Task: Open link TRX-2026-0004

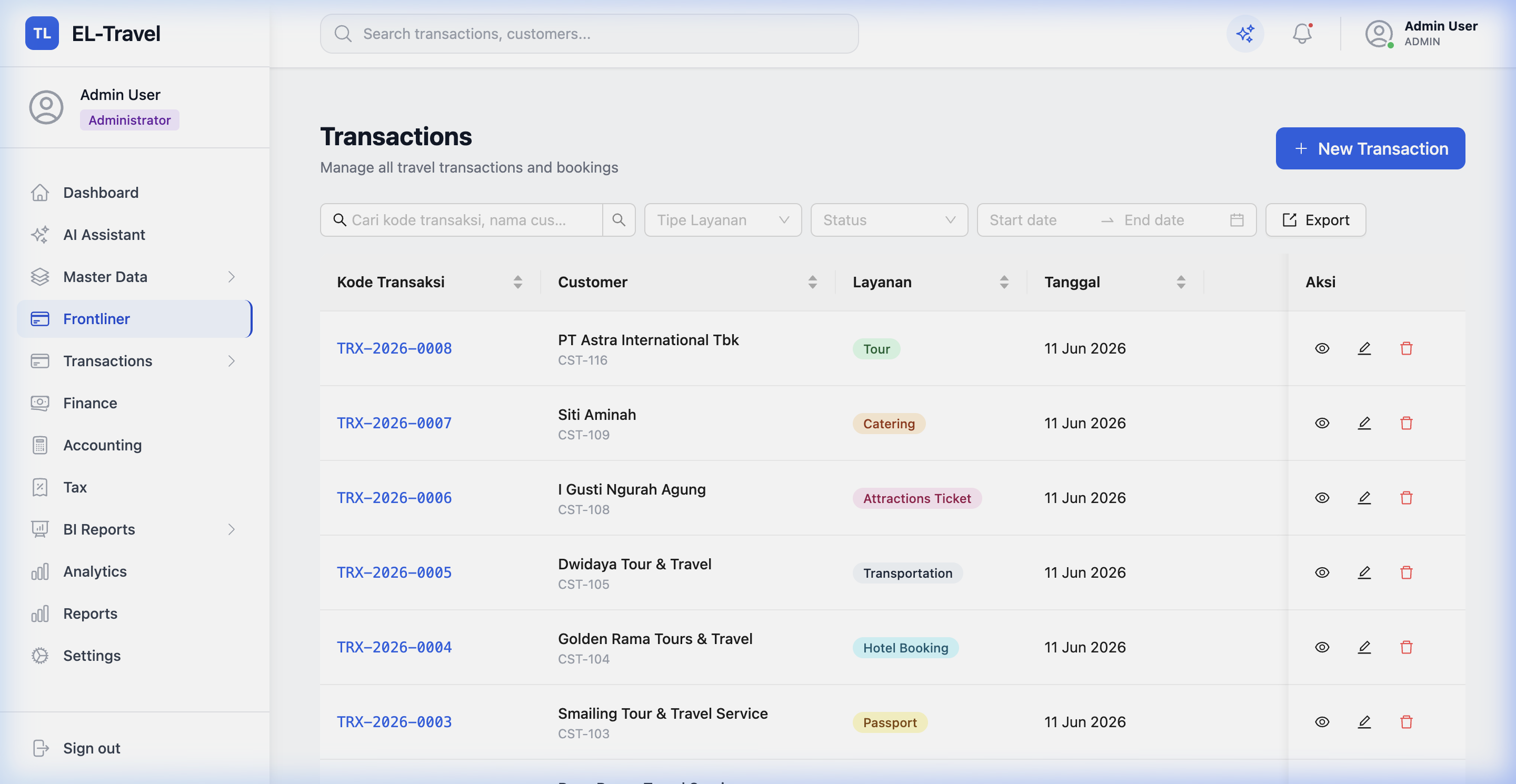Action: [x=394, y=647]
